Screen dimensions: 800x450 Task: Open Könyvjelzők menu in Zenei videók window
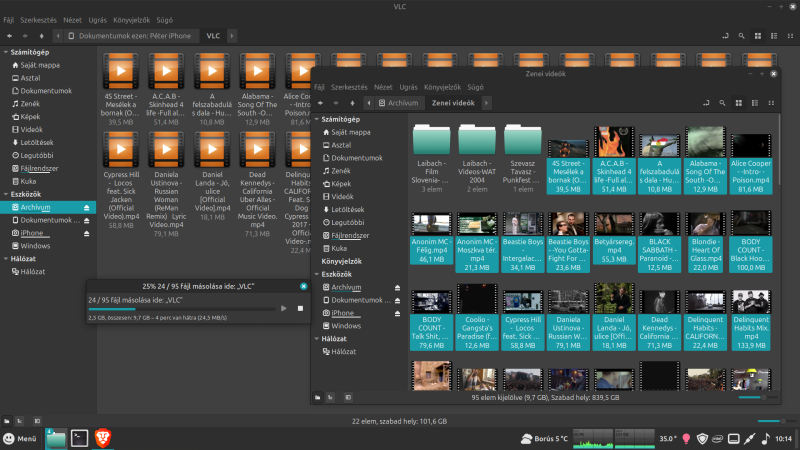(442, 87)
